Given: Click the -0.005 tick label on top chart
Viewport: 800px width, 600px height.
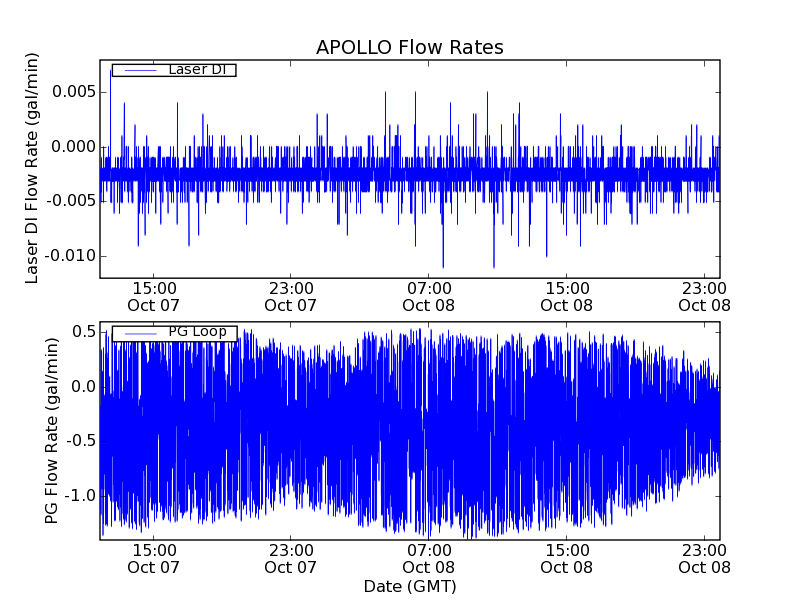Looking at the screenshot, I should (x=71, y=201).
